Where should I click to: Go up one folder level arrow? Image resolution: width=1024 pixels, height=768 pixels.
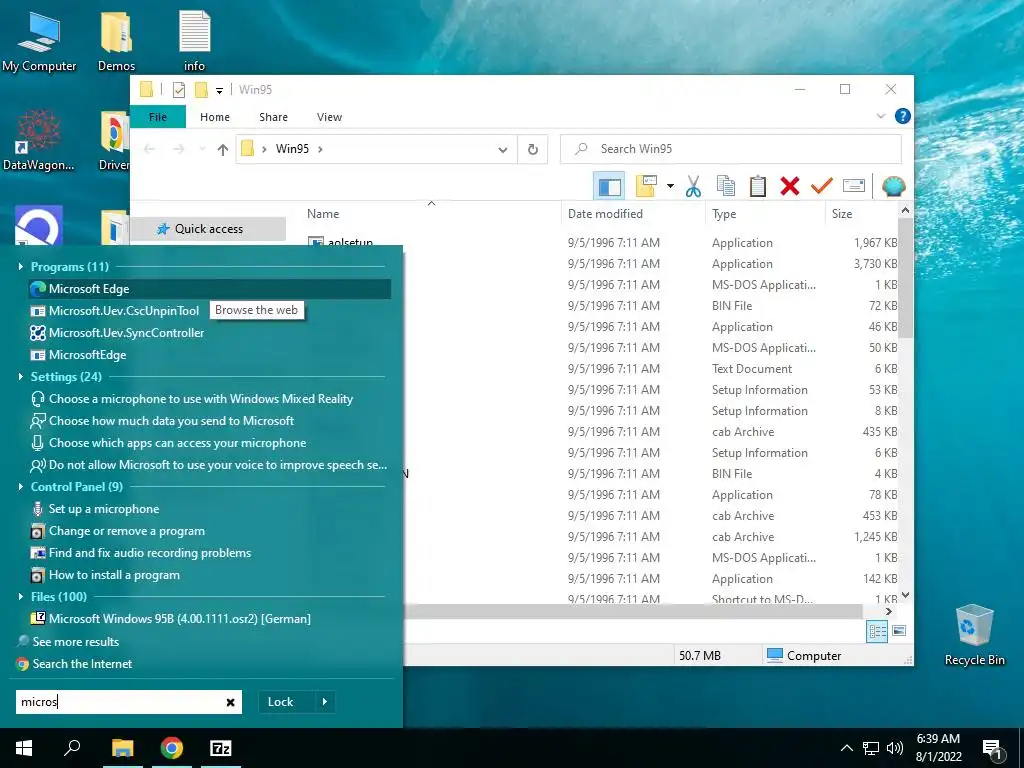(x=223, y=150)
